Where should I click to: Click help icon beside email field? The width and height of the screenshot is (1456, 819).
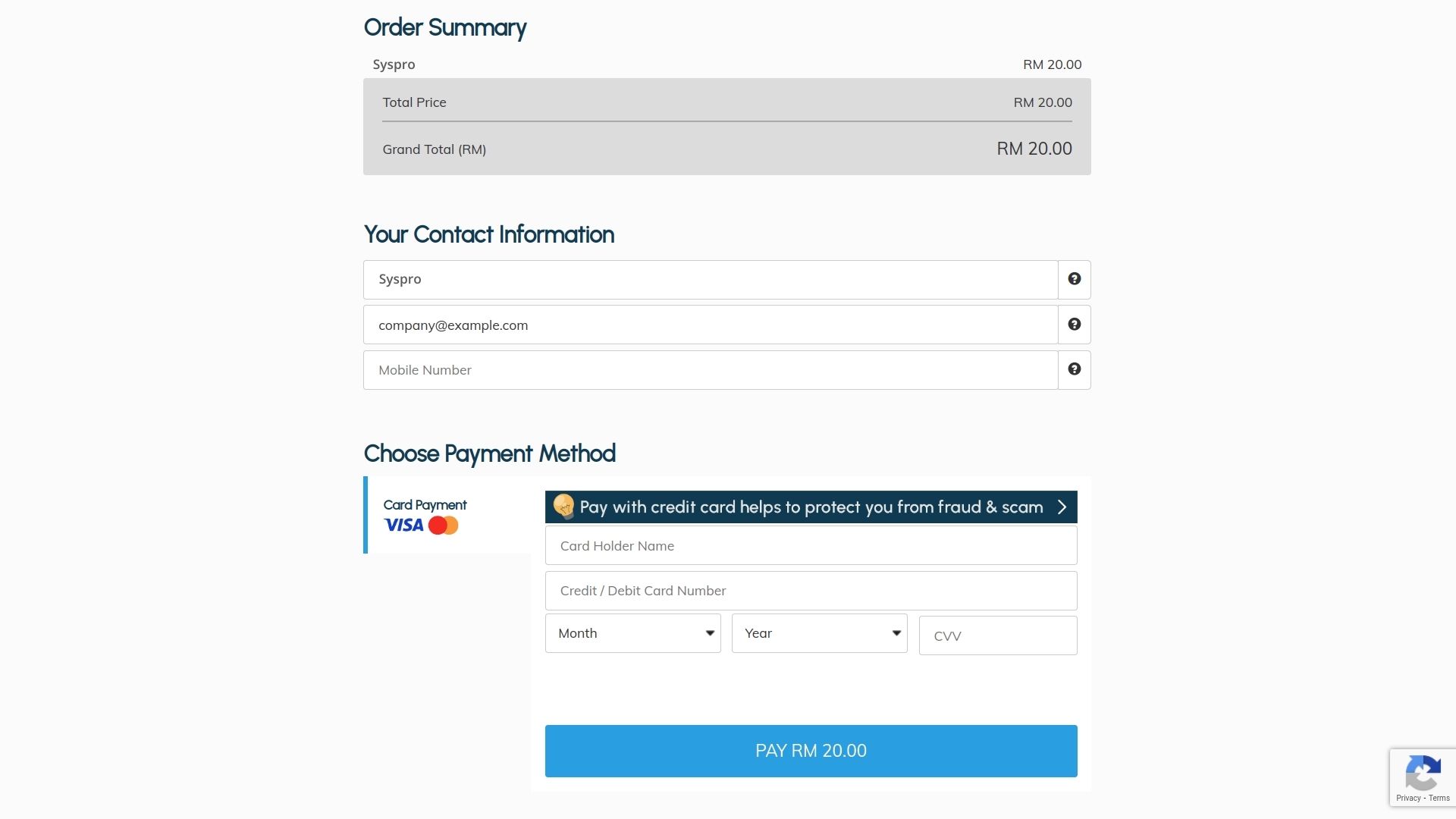pos(1074,325)
